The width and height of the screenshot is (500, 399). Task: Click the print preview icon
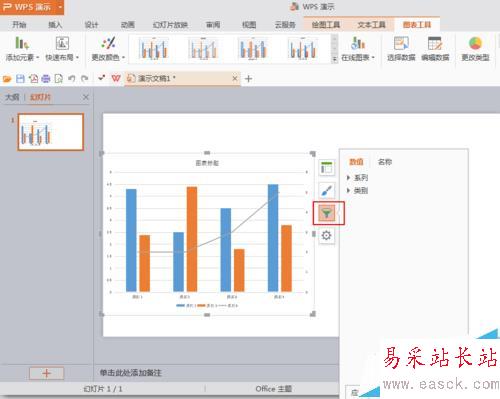pyautogui.click(x=59, y=79)
